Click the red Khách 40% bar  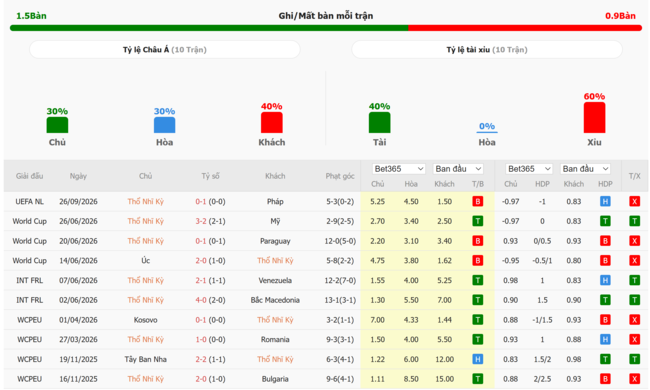pos(272,123)
